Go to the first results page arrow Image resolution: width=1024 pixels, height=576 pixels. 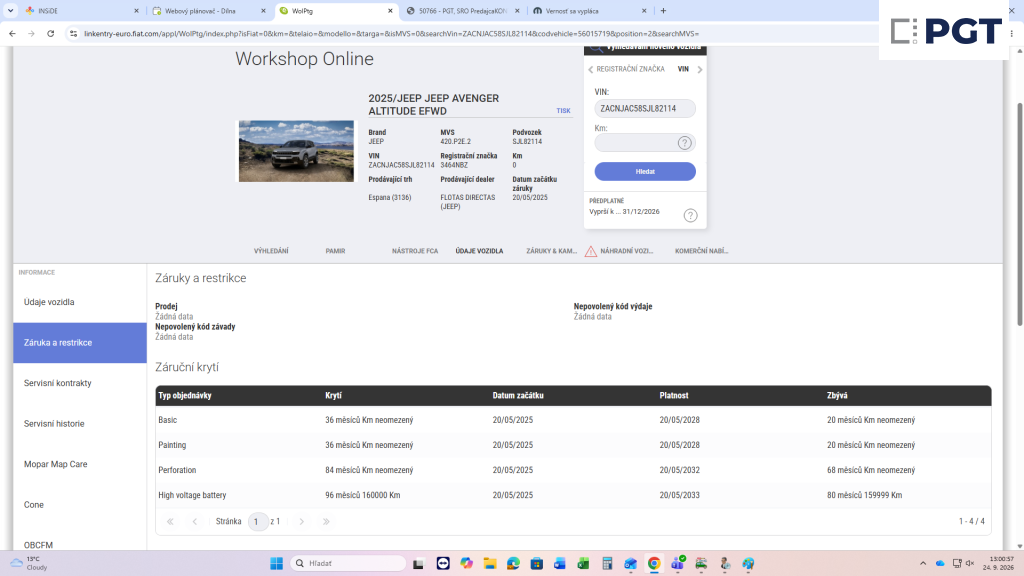coord(170,522)
